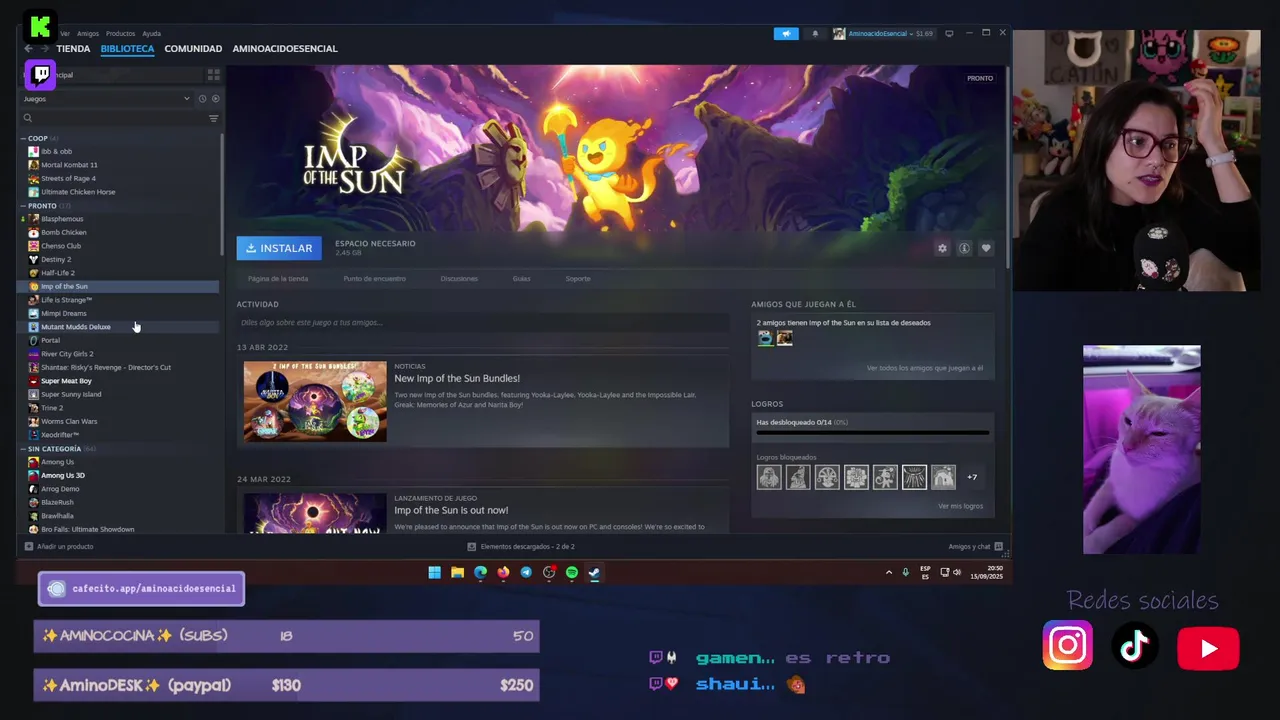This screenshot has width=1280, height=720.
Task: Click the library search magnifier icon
Action: coord(28,118)
